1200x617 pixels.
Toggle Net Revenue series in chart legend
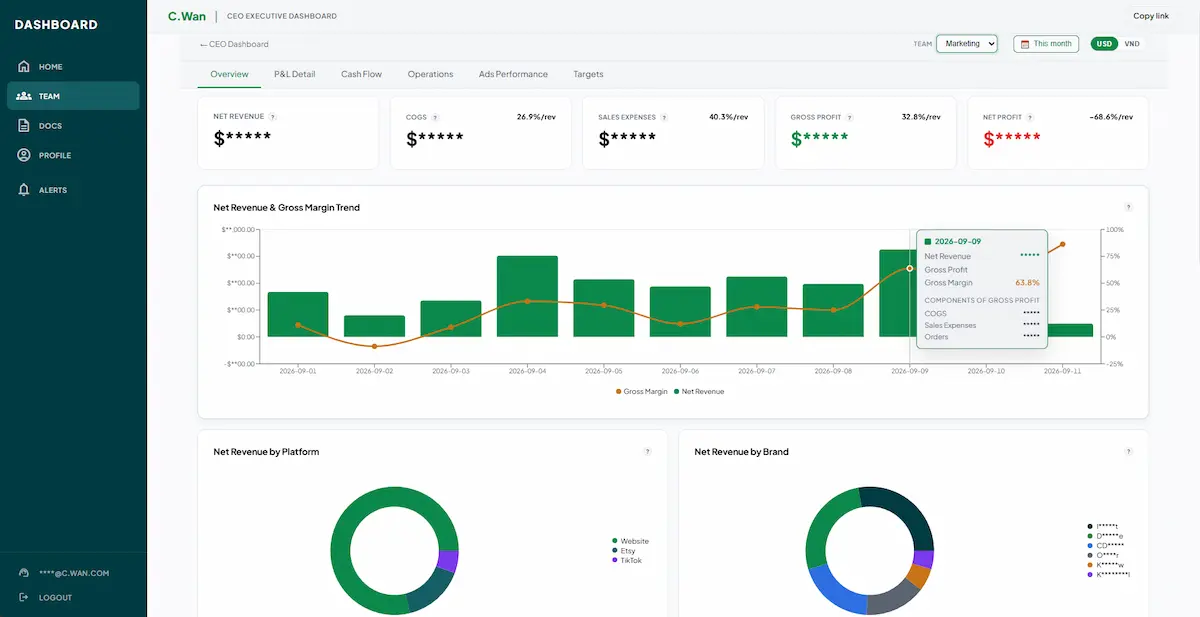pos(699,391)
